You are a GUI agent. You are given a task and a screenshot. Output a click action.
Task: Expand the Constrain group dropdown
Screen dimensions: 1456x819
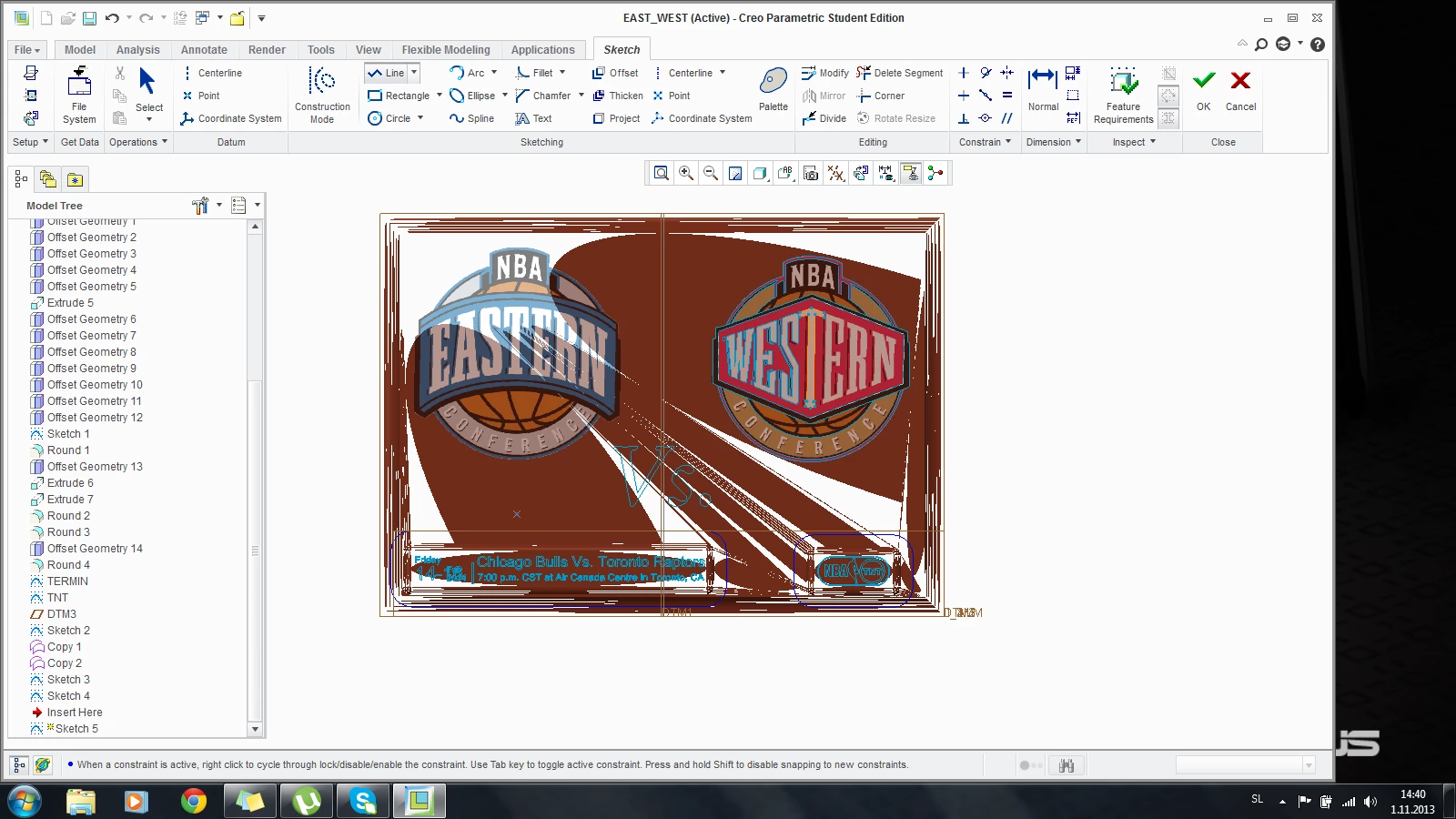[x=986, y=142]
